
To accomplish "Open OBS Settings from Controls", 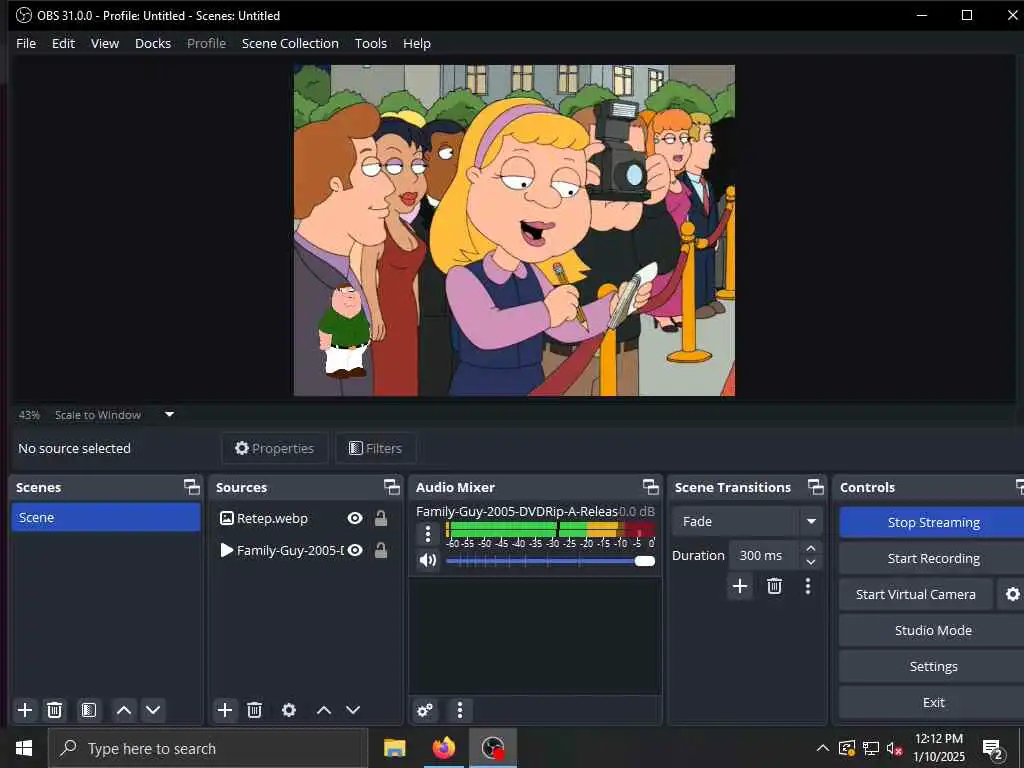I will 933,666.
